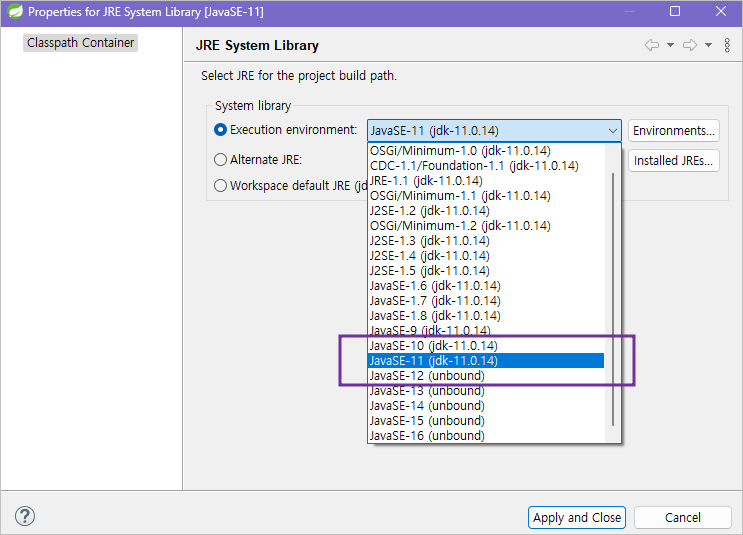Screen dimensions: 743x535
Task: Choose OSGi/Minimum-1.1 from the list
Action: [x=486, y=196]
